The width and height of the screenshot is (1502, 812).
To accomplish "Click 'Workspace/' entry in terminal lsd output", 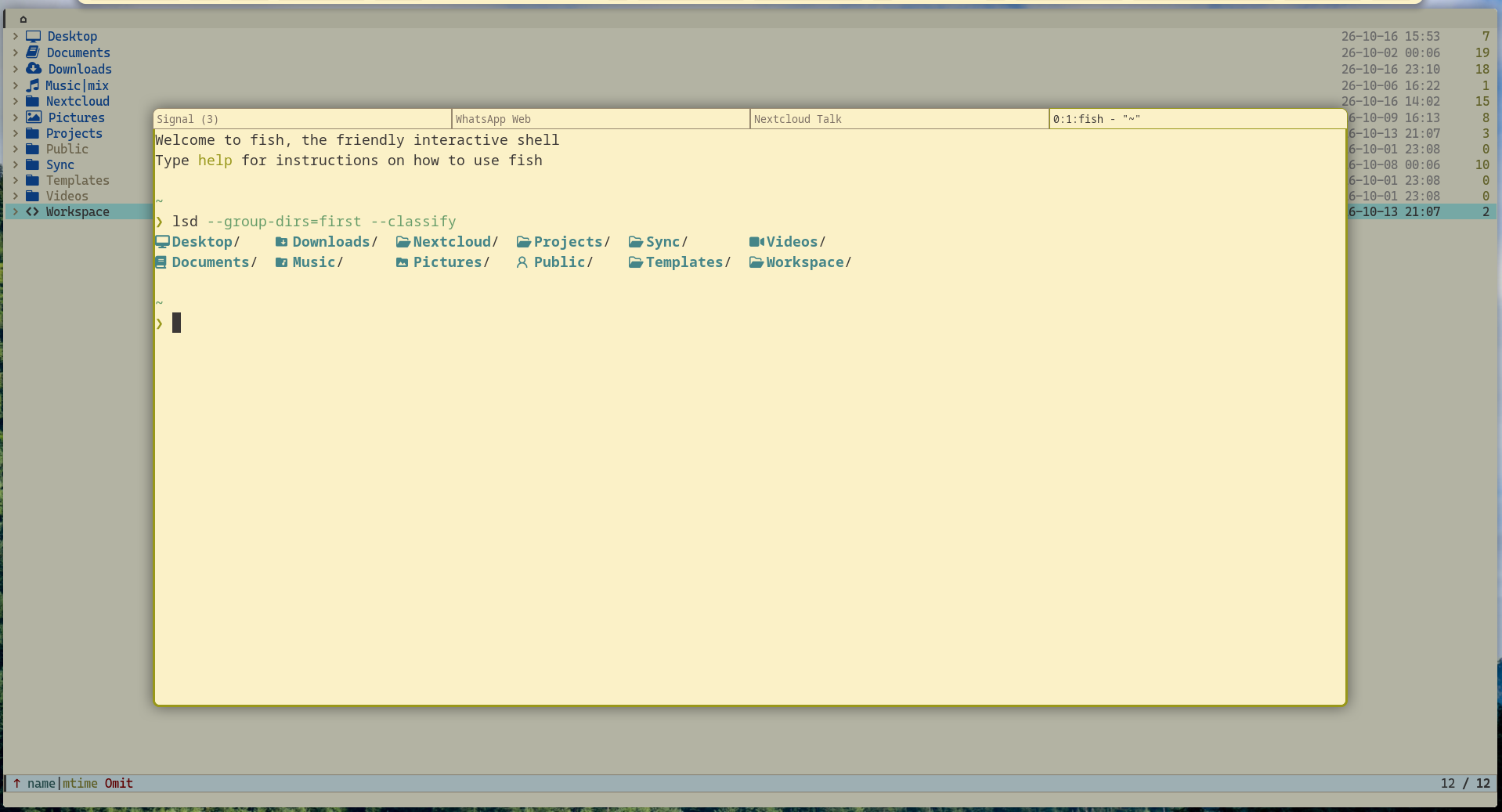I will 808,262.
